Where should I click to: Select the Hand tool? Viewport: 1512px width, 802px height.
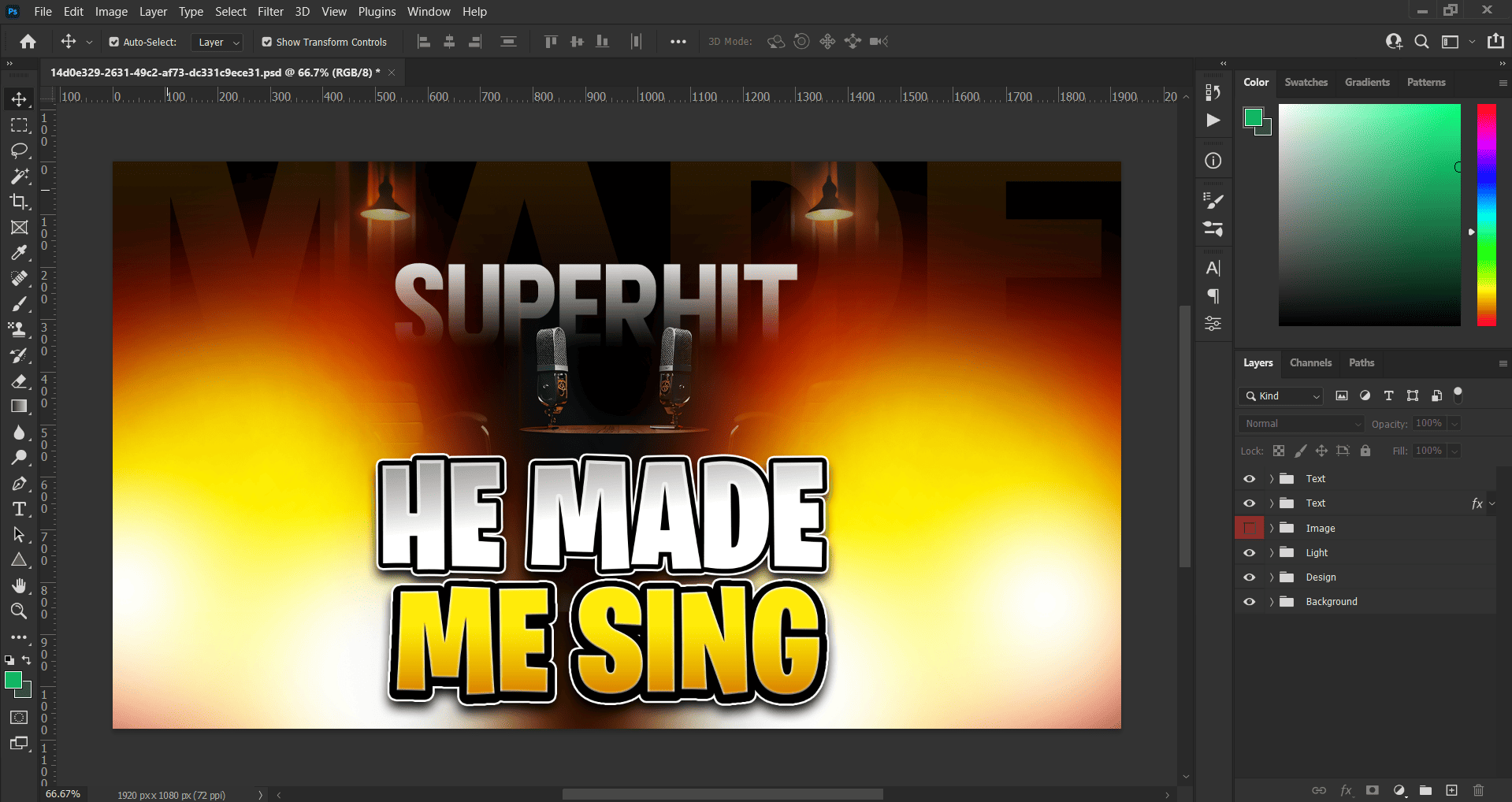click(x=19, y=585)
